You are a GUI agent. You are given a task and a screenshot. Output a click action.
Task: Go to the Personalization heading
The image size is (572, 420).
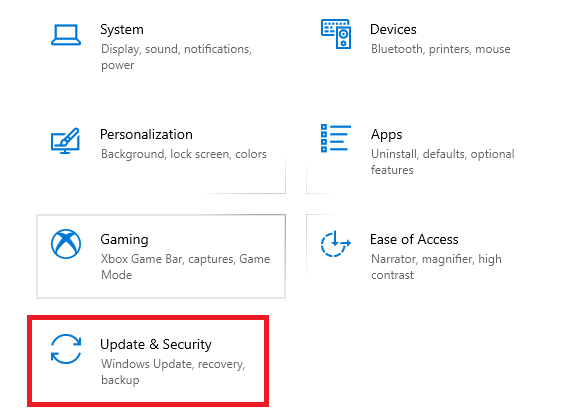146,135
